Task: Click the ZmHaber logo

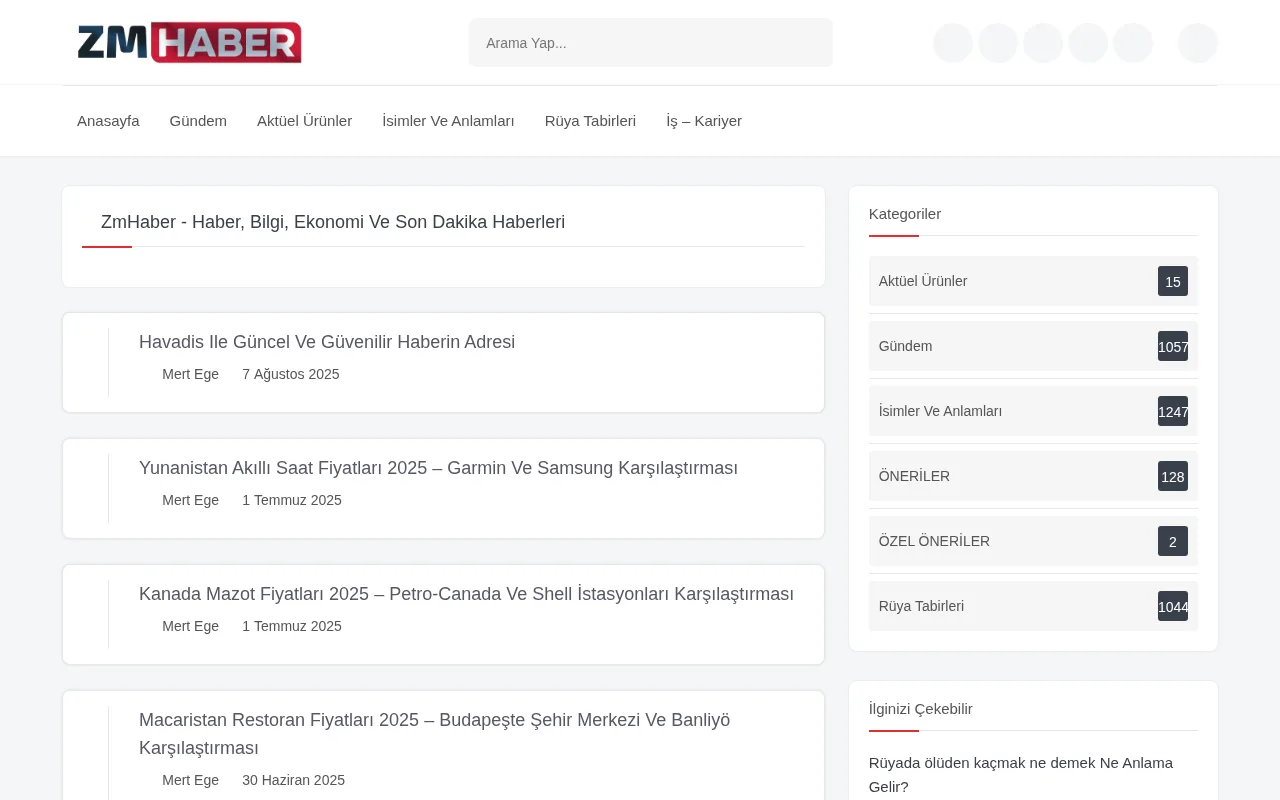Action: tap(189, 42)
